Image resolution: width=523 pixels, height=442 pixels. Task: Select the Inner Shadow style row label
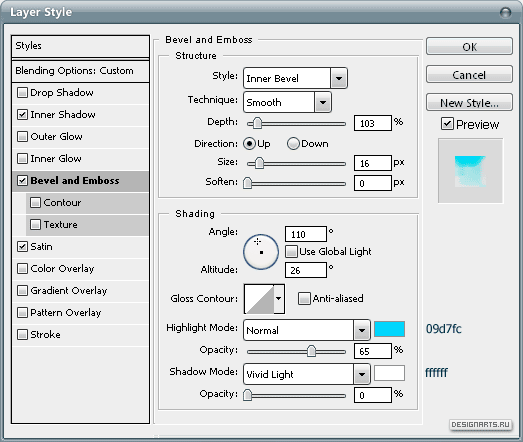pyautogui.click(x=63, y=114)
